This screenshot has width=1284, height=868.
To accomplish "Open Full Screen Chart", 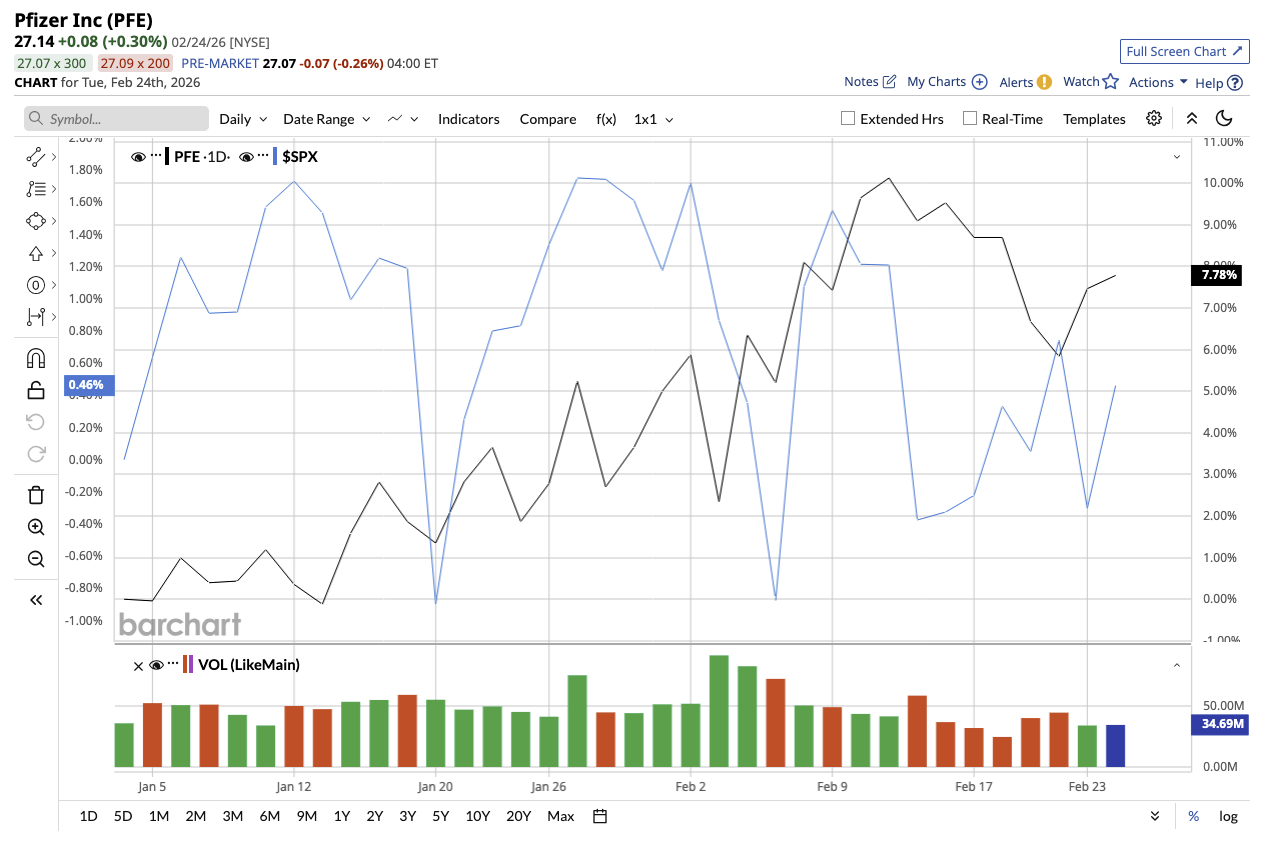I will (x=1184, y=51).
